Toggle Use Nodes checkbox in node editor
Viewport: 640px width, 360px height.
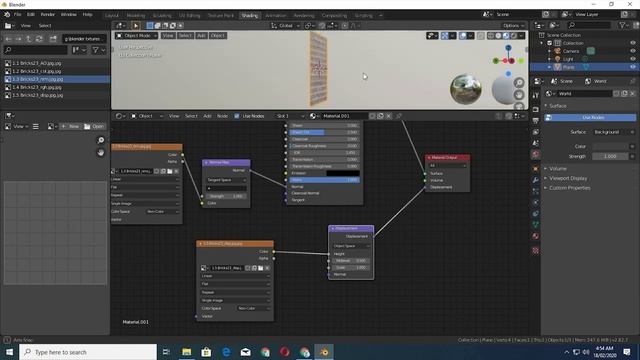tap(237, 116)
